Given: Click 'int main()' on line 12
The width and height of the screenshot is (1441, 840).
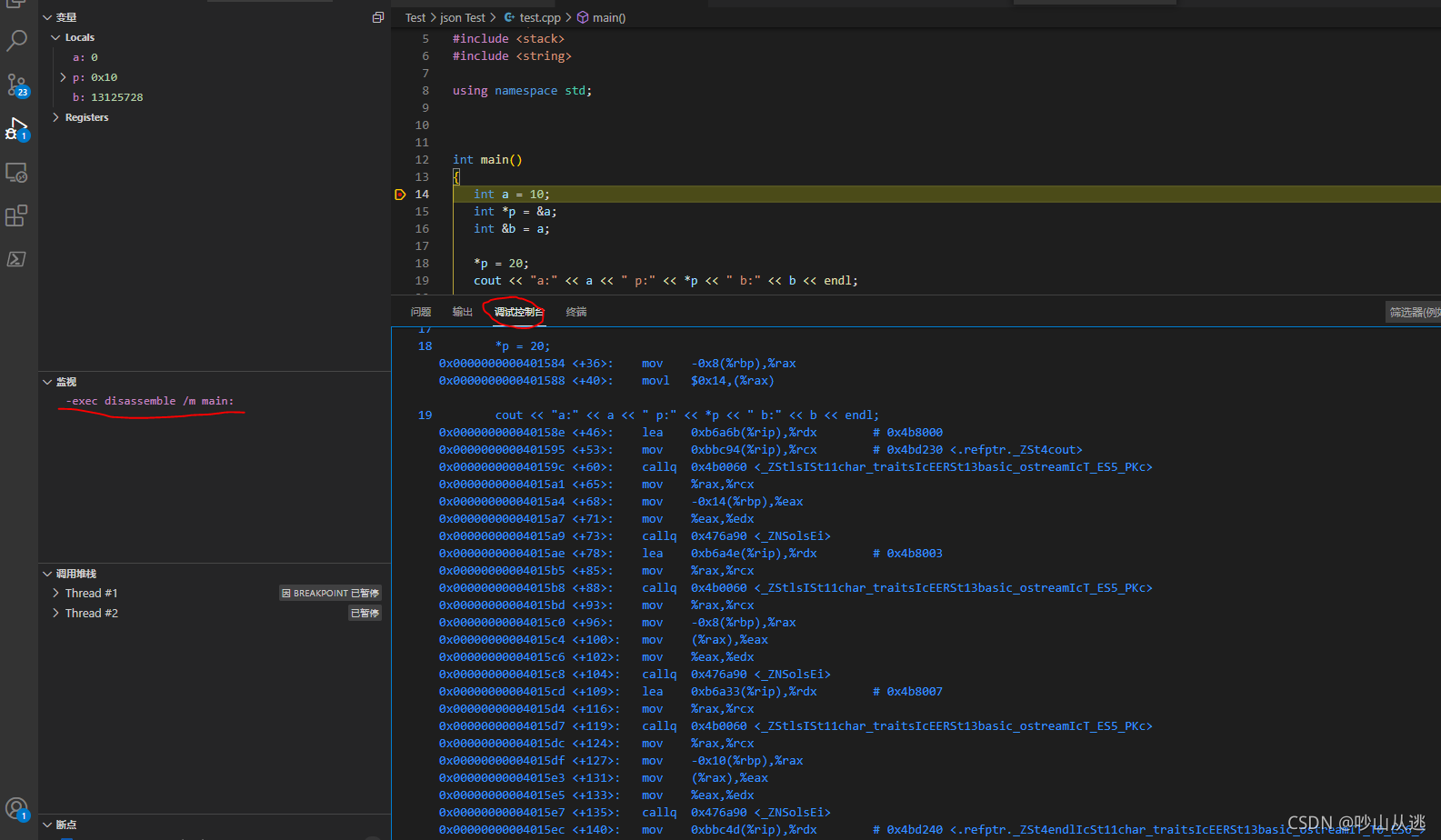Looking at the screenshot, I should [487, 160].
